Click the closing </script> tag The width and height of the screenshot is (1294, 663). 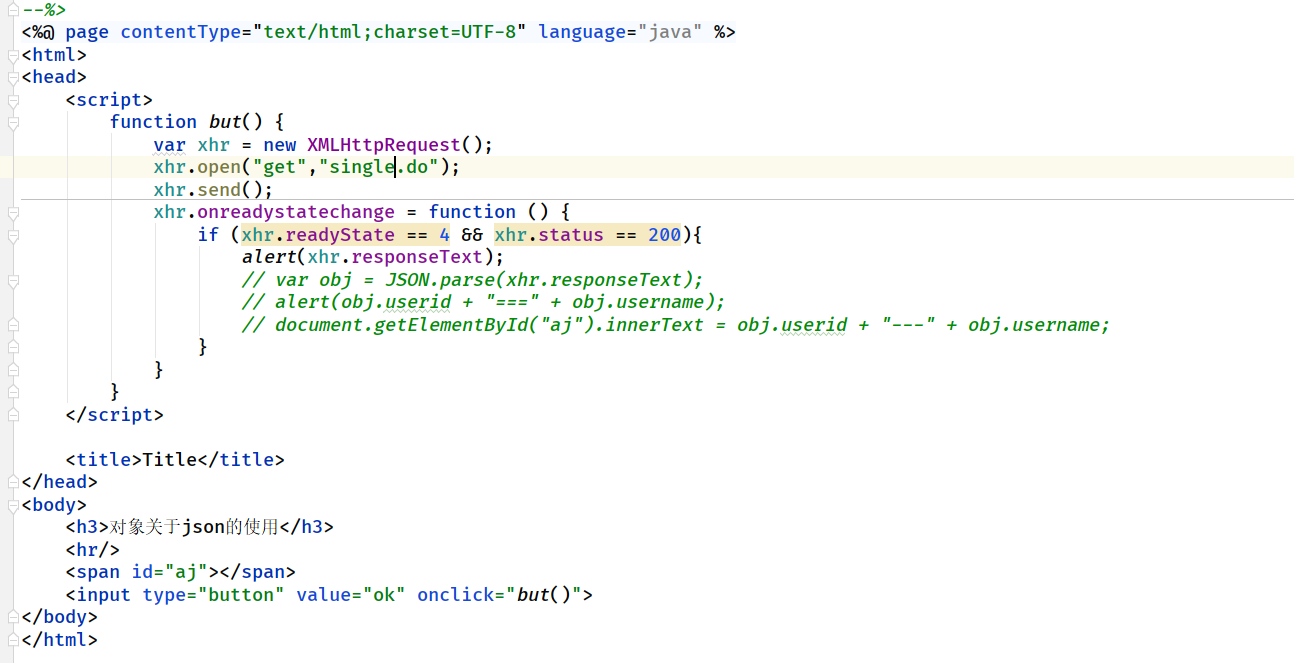[x=115, y=414]
